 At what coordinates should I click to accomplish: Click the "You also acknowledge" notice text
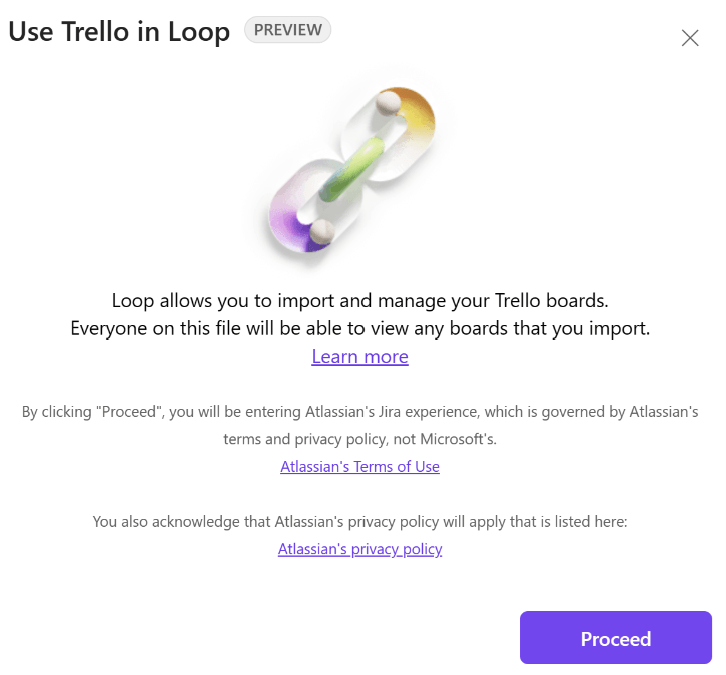(360, 521)
